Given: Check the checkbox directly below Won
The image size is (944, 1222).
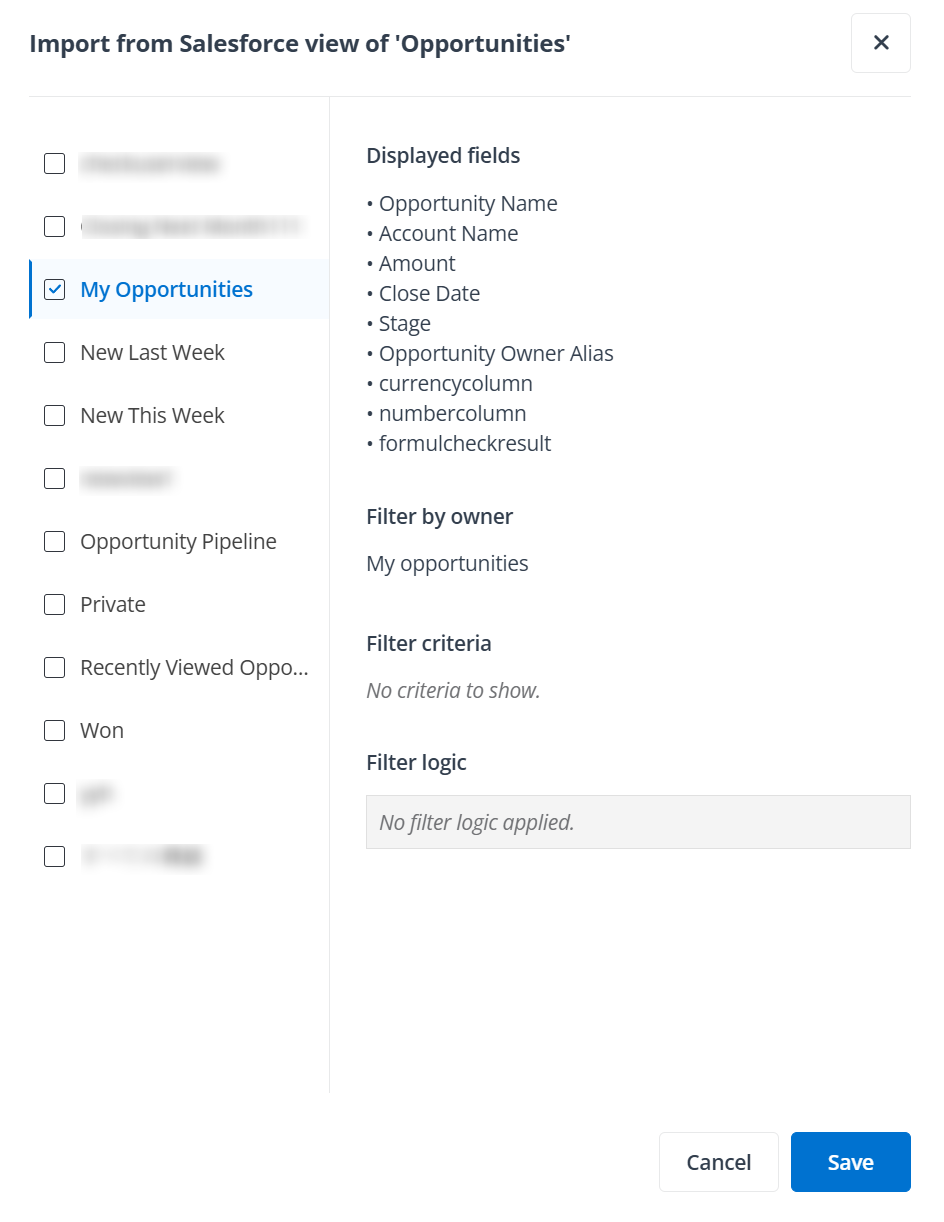Looking at the screenshot, I should [54, 793].
